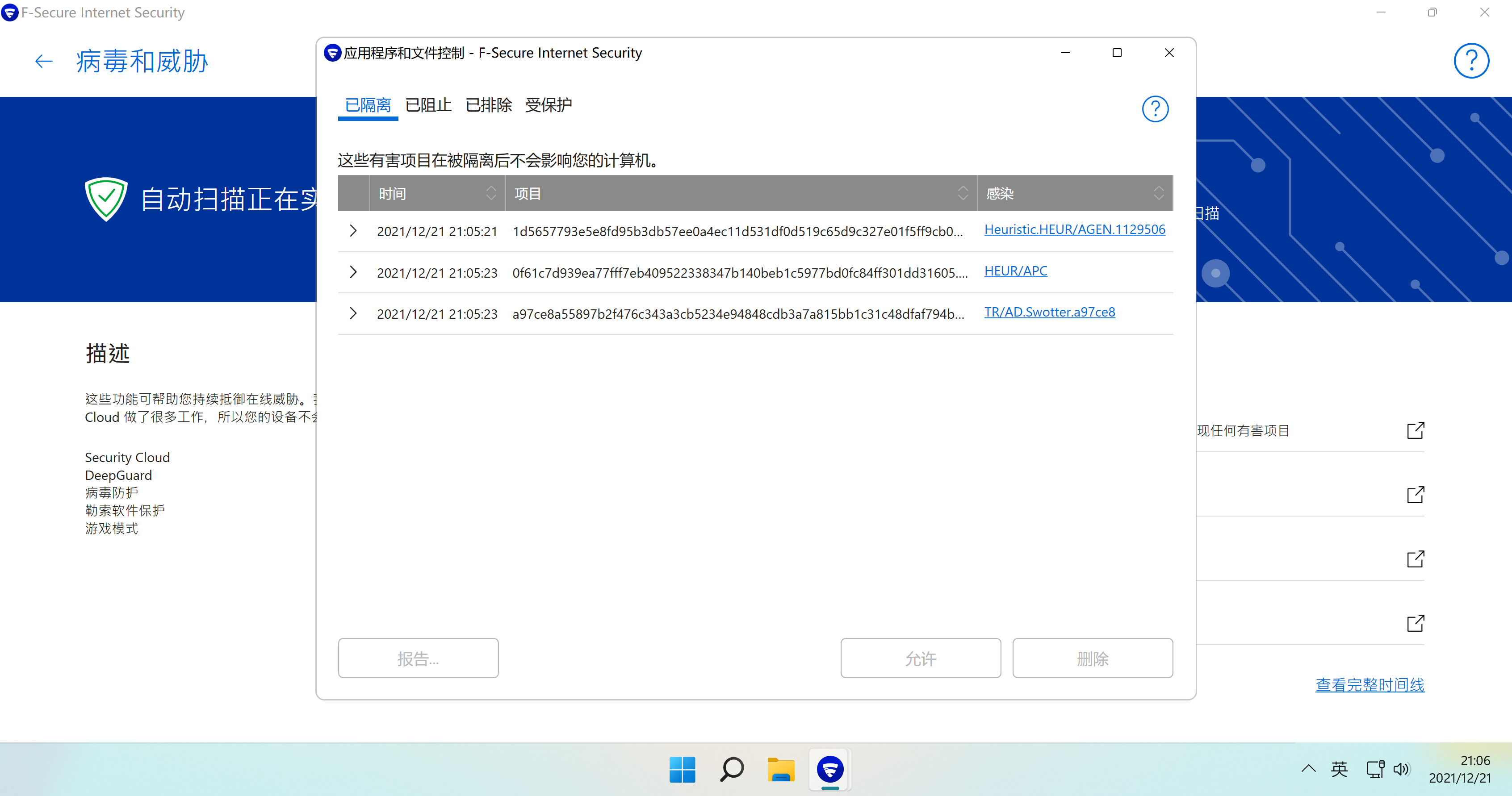Image resolution: width=1512 pixels, height=796 pixels.
Task: Open help in the main F-Secure window
Action: click(x=1471, y=60)
